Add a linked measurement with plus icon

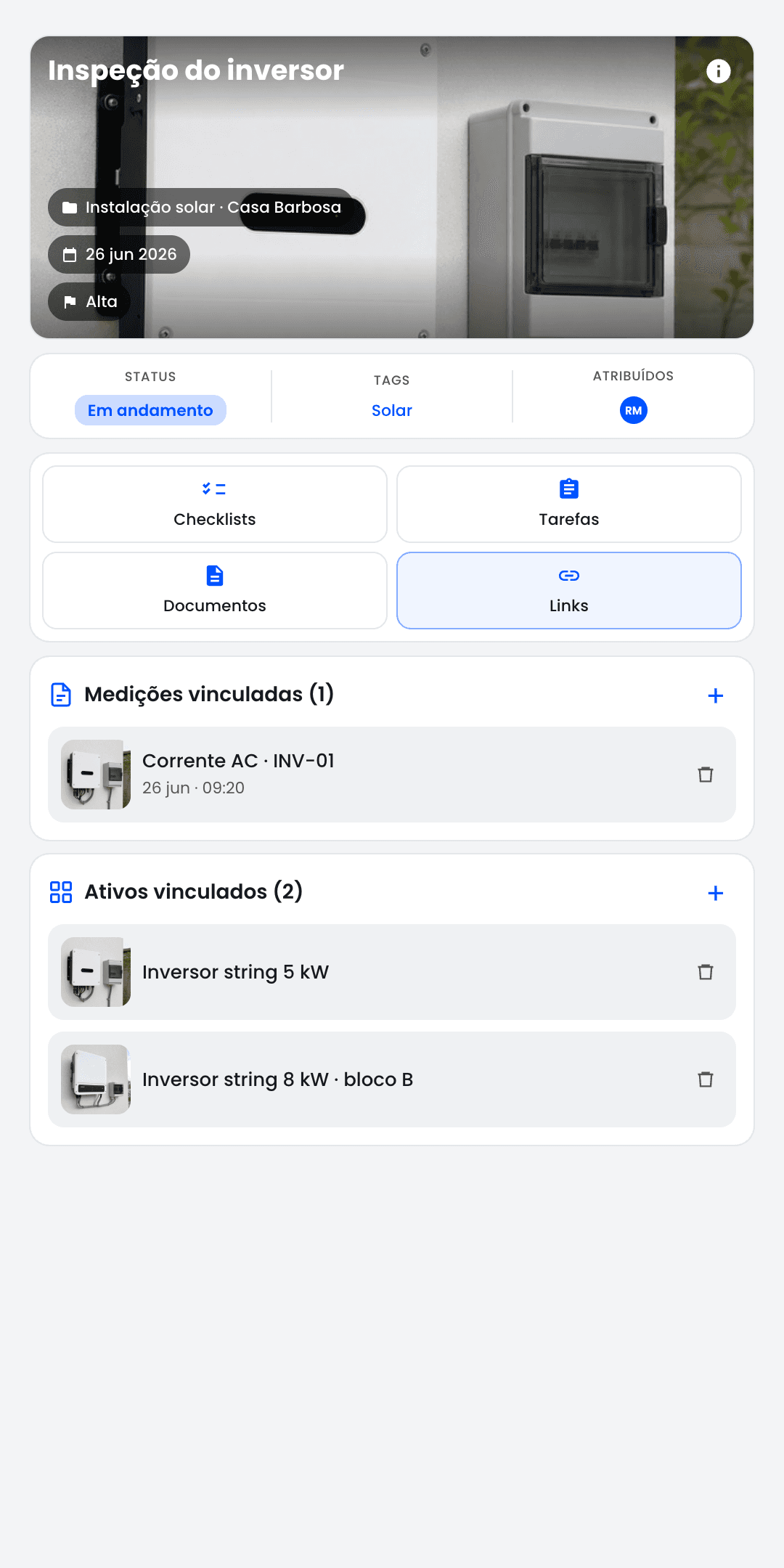[x=715, y=695]
